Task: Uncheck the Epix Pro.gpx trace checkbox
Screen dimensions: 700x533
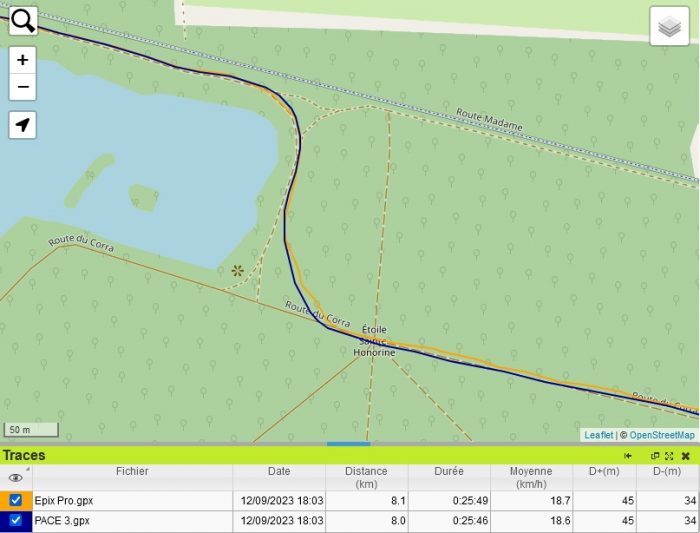Action: click(x=16, y=500)
